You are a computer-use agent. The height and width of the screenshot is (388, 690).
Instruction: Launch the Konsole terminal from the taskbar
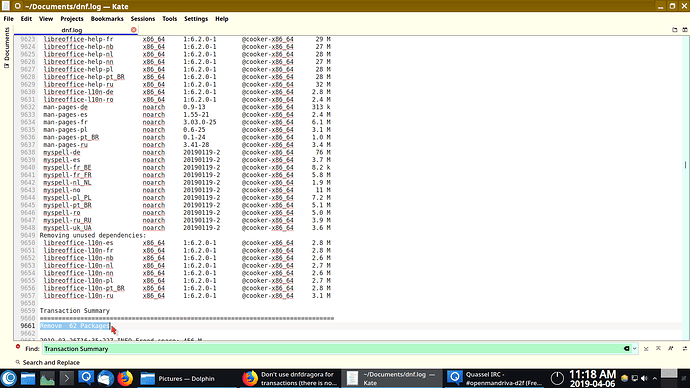(66, 378)
